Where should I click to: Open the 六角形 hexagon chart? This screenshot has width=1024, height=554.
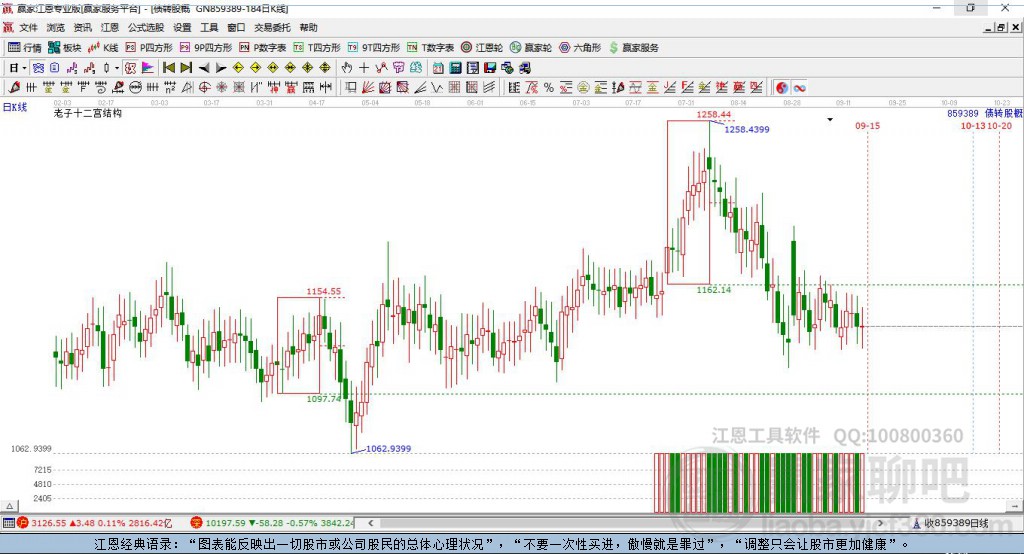tap(580, 48)
